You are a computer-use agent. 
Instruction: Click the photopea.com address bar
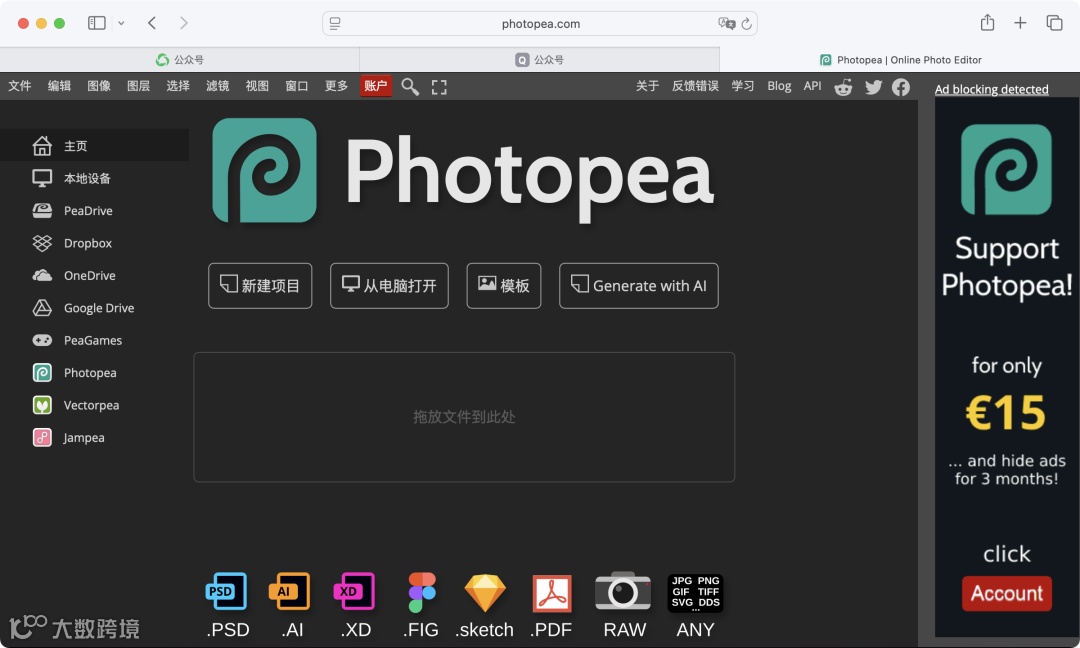540,23
